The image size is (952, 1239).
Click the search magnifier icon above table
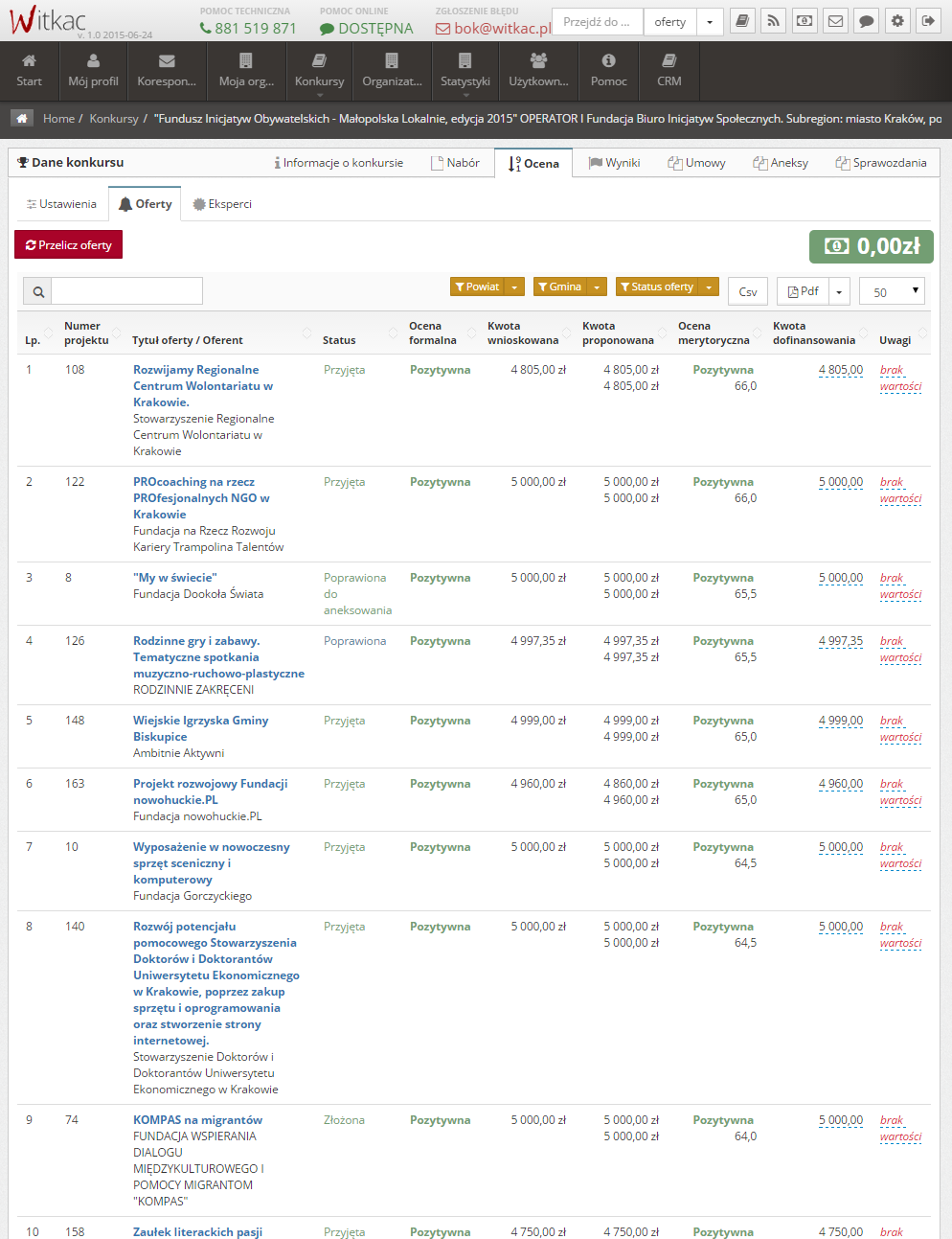(x=37, y=291)
